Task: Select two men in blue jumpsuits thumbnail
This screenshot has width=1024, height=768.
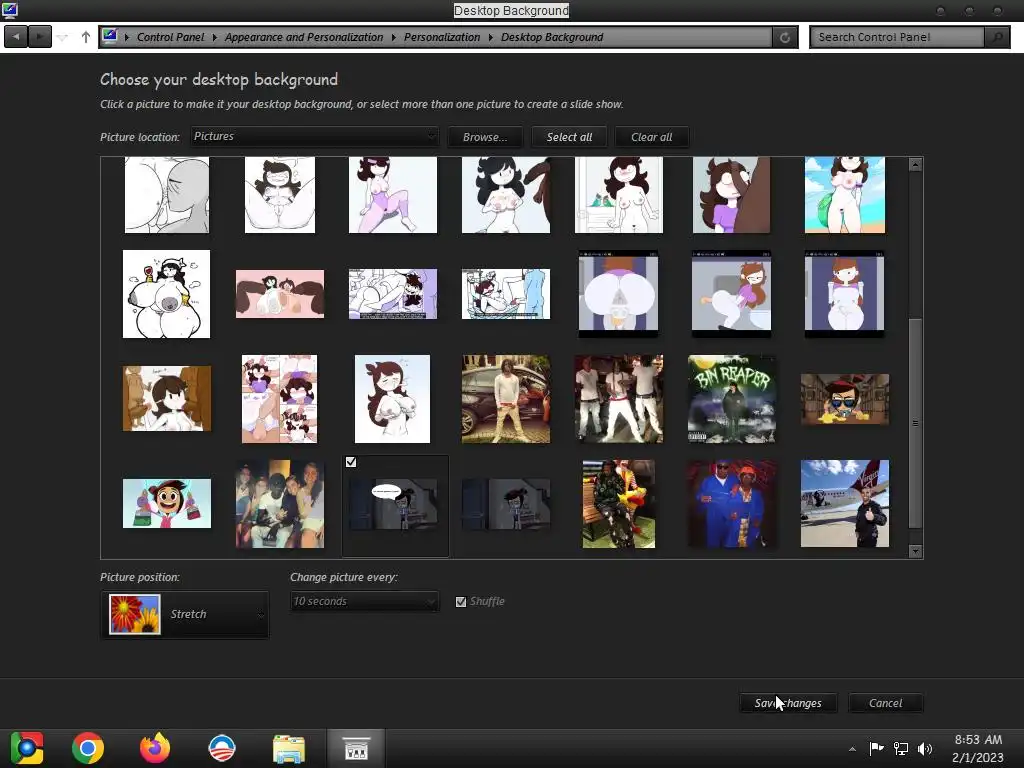Action: (x=731, y=504)
